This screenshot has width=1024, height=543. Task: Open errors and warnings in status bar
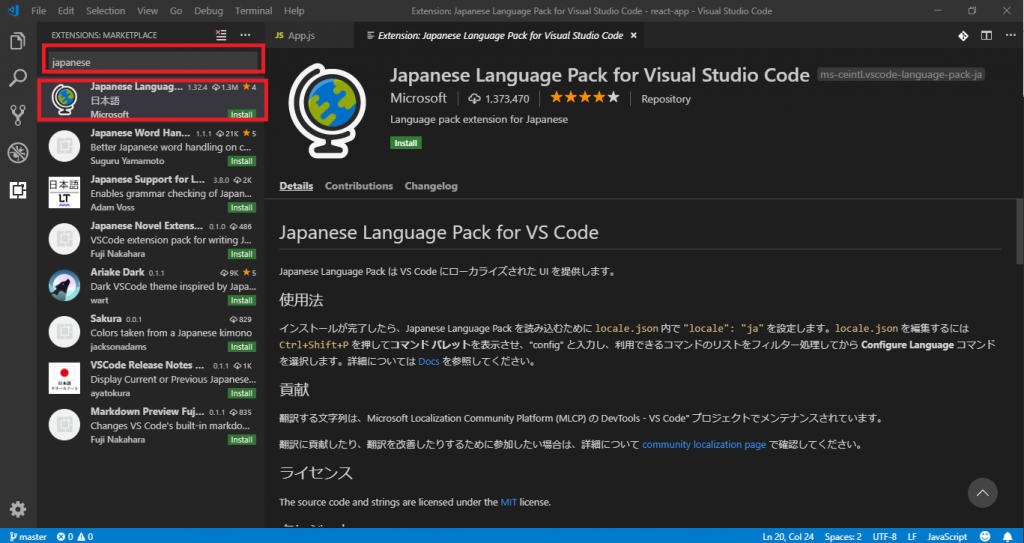pos(75,536)
